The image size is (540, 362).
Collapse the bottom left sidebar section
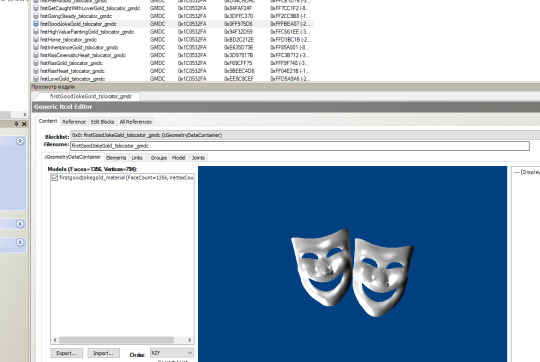[x=20, y=242]
